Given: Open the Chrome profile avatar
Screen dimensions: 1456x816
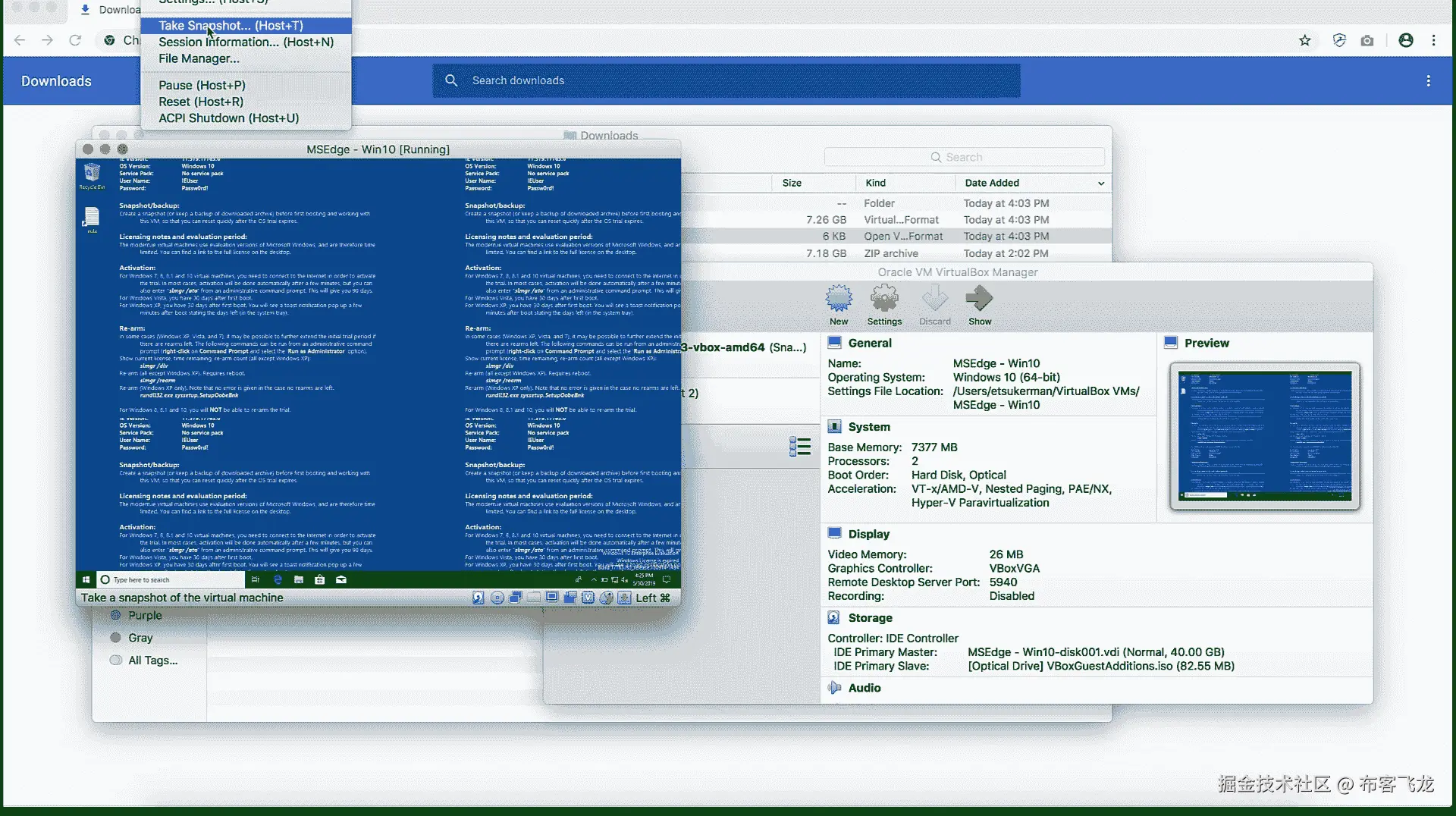Looking at the screenshot, I should [x=1406, y=40].
